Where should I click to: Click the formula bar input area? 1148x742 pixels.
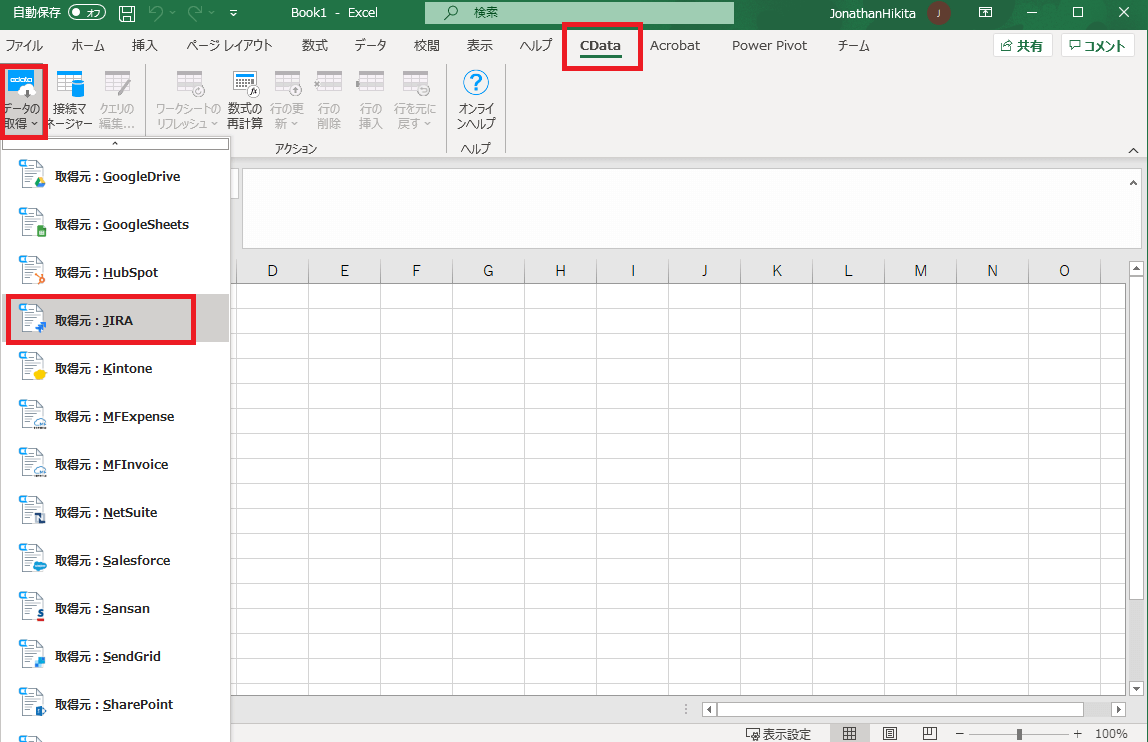point(685,209)
